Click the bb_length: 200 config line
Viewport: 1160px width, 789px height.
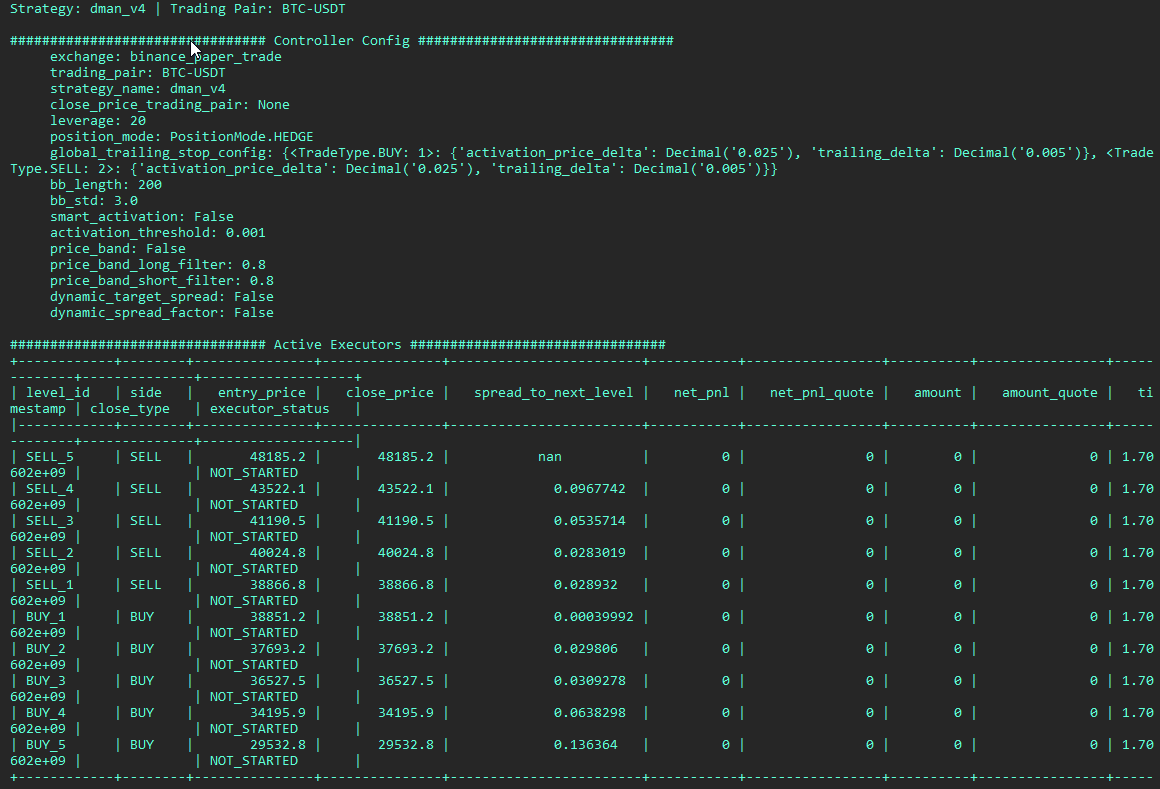[105, 185]
